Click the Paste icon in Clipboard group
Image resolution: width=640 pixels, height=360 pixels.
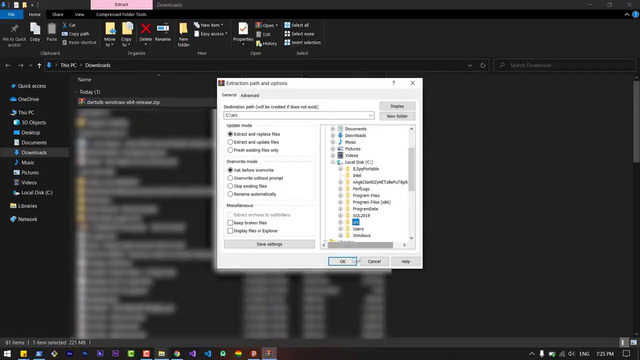tap(51, 33)
